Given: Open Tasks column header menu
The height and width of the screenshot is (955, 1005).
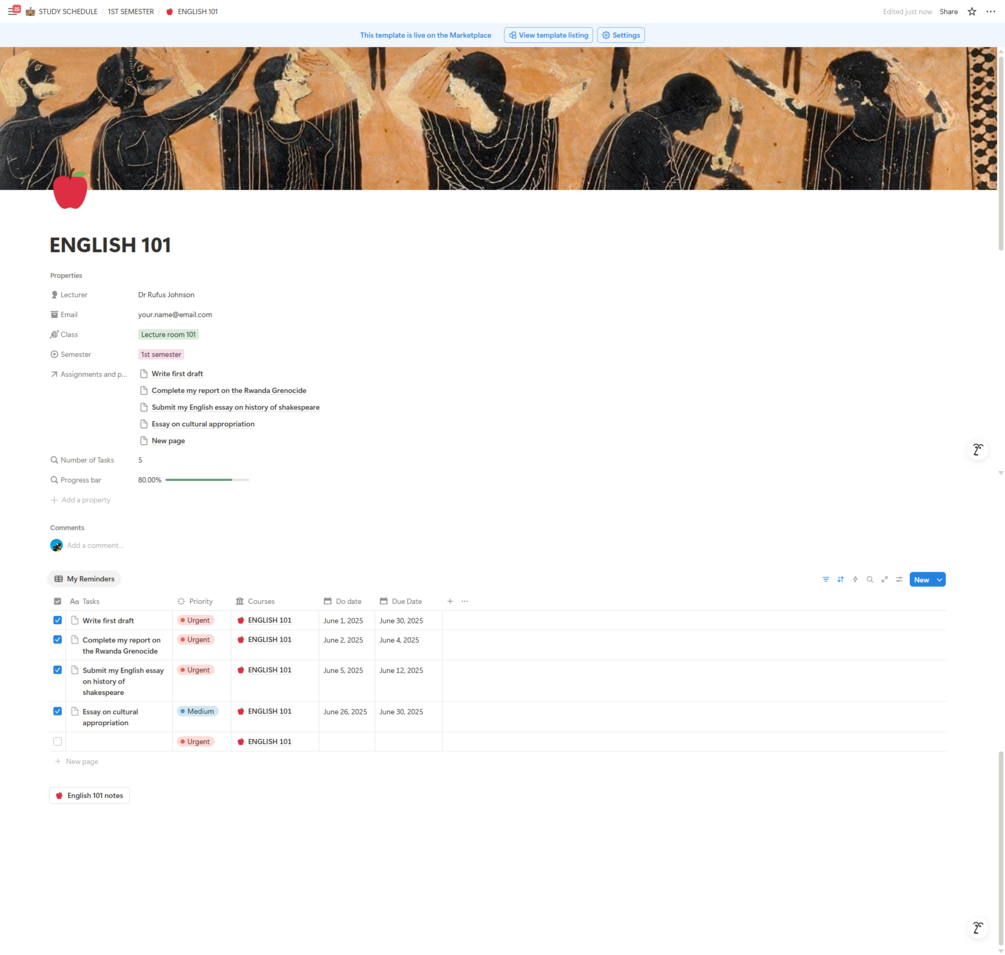Looking at the screenshot, I should (85, 601).
